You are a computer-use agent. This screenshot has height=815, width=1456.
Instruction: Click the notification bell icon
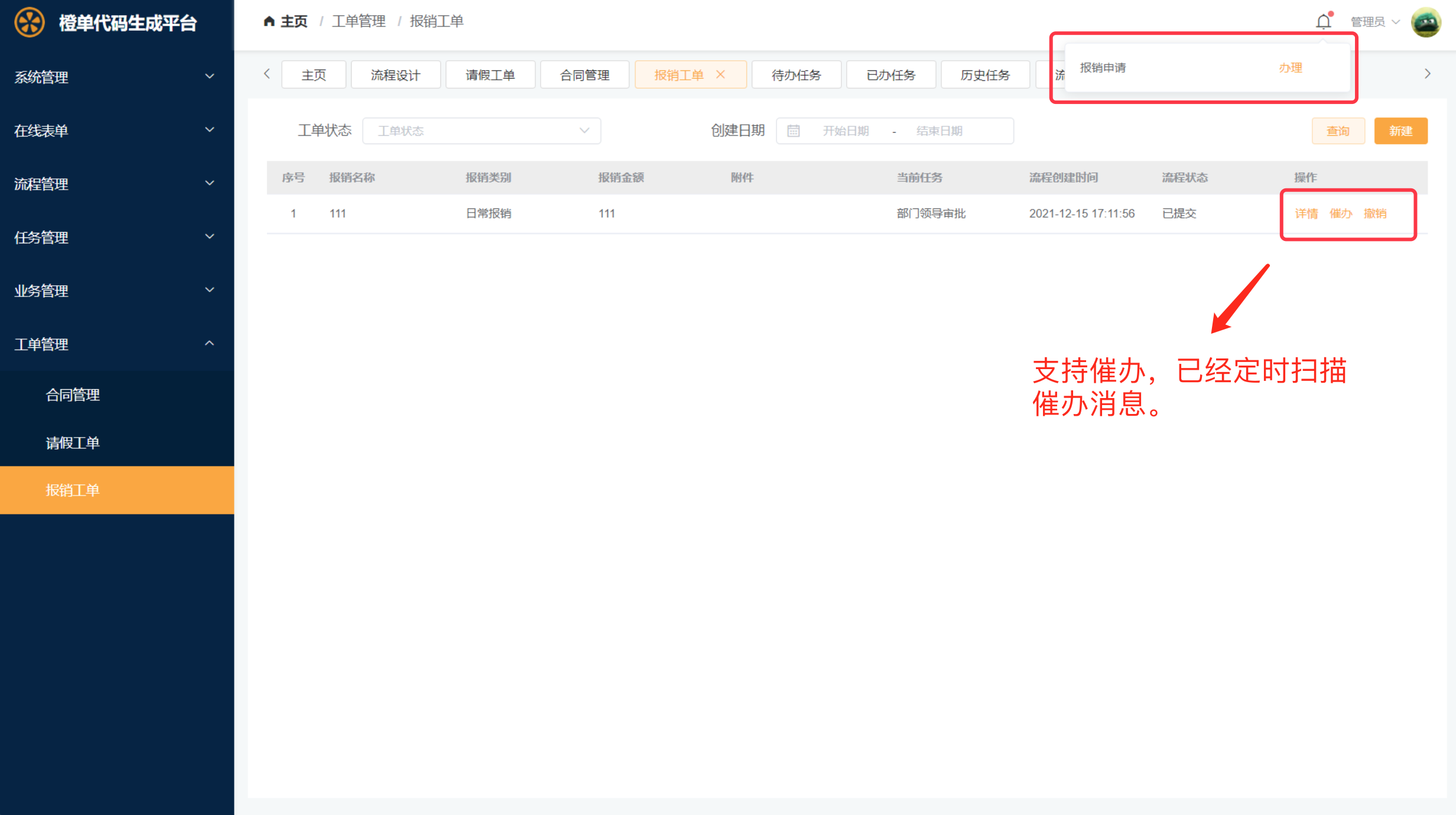(x=1323, y=22)
